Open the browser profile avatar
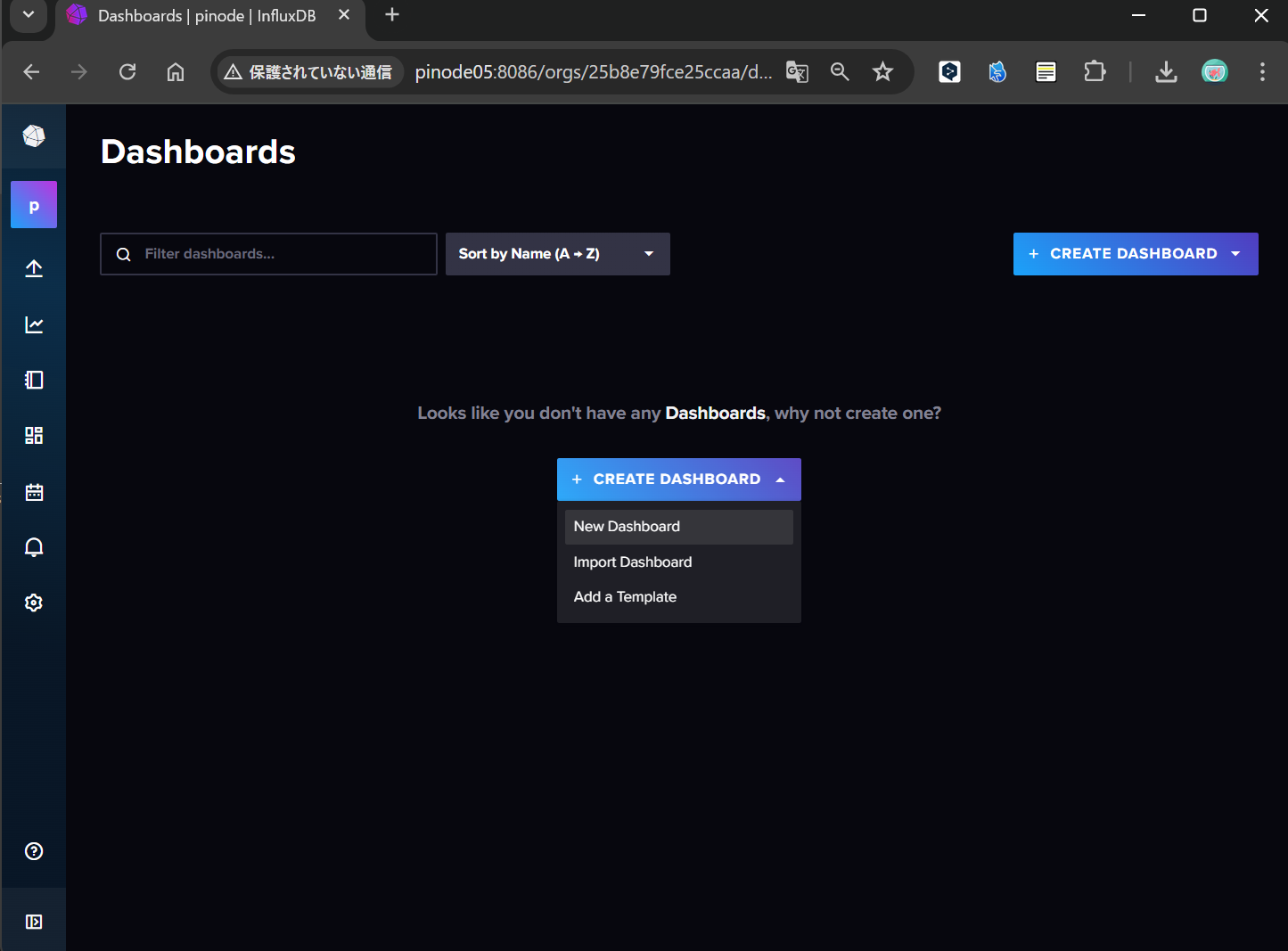This screenshot has height=951, width=1288. point(1215,72)
